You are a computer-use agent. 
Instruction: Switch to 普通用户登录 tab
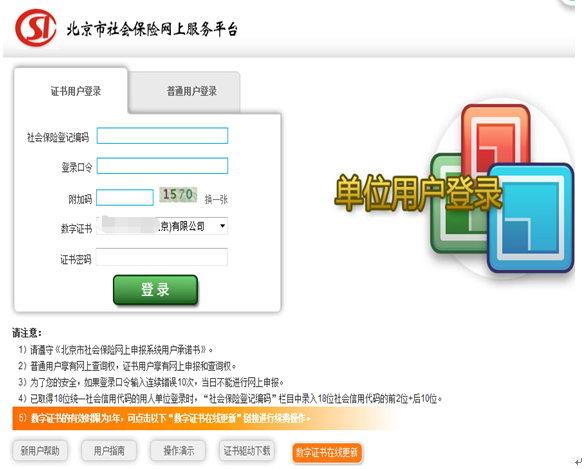pos(191,91)
